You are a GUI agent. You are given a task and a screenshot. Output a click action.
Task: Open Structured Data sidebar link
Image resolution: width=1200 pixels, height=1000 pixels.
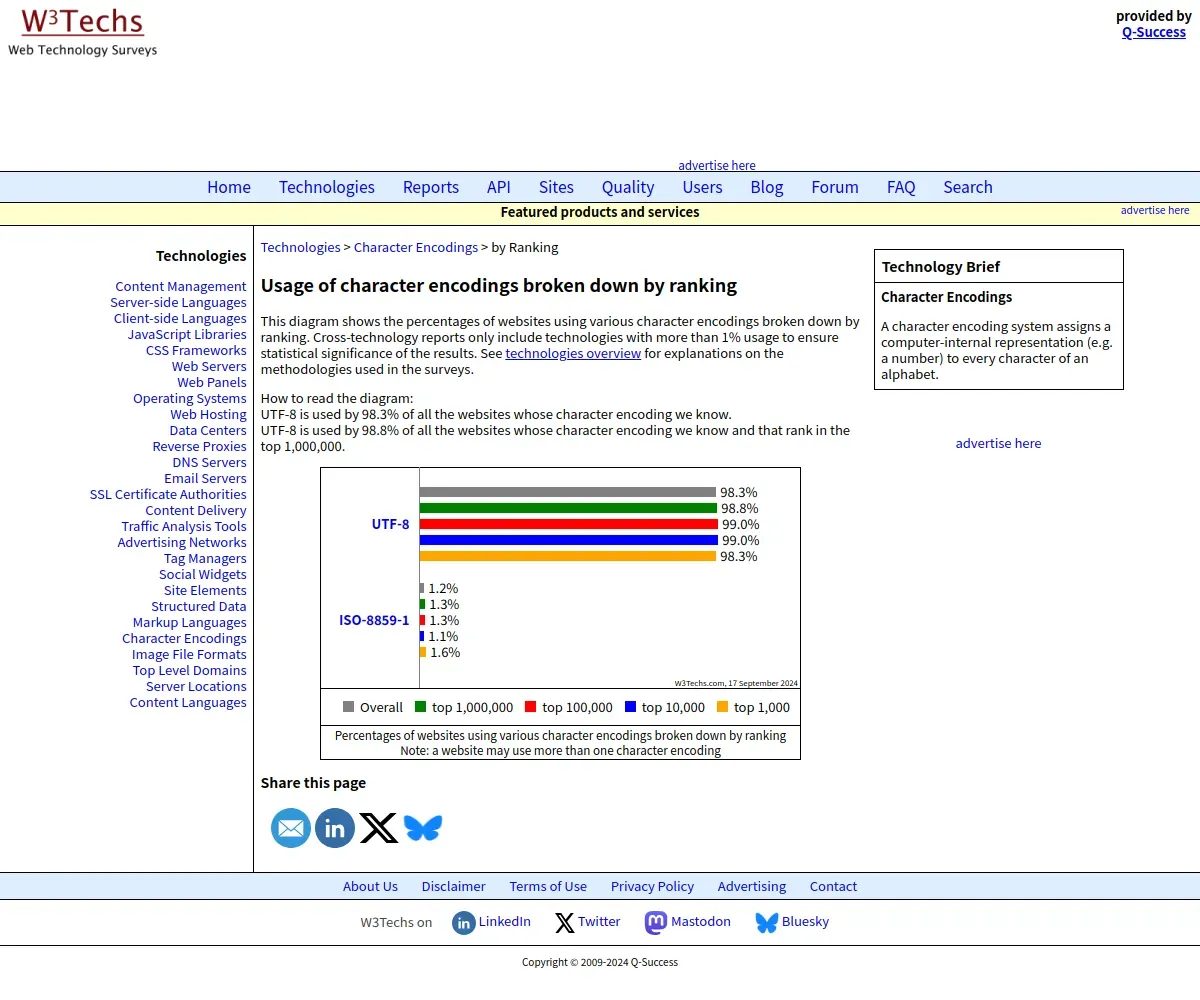pos(199,606)
